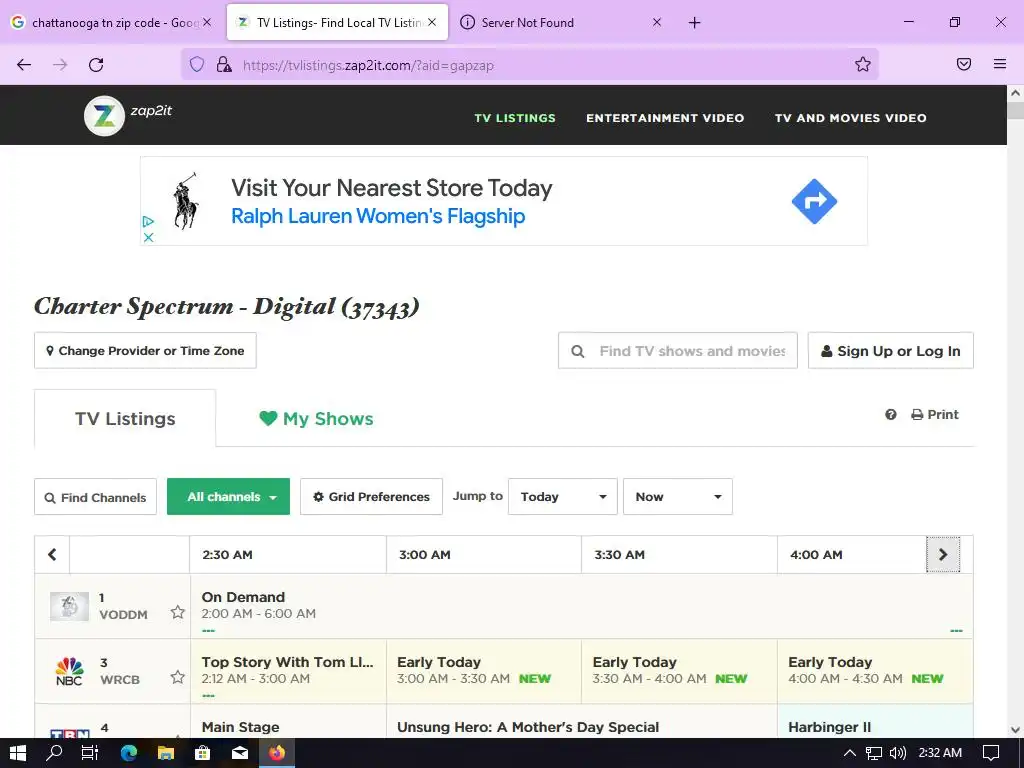Open the Mail app on the taskbar
Image resolution: width=1024 pixels, height=768 pixels.
240,753
